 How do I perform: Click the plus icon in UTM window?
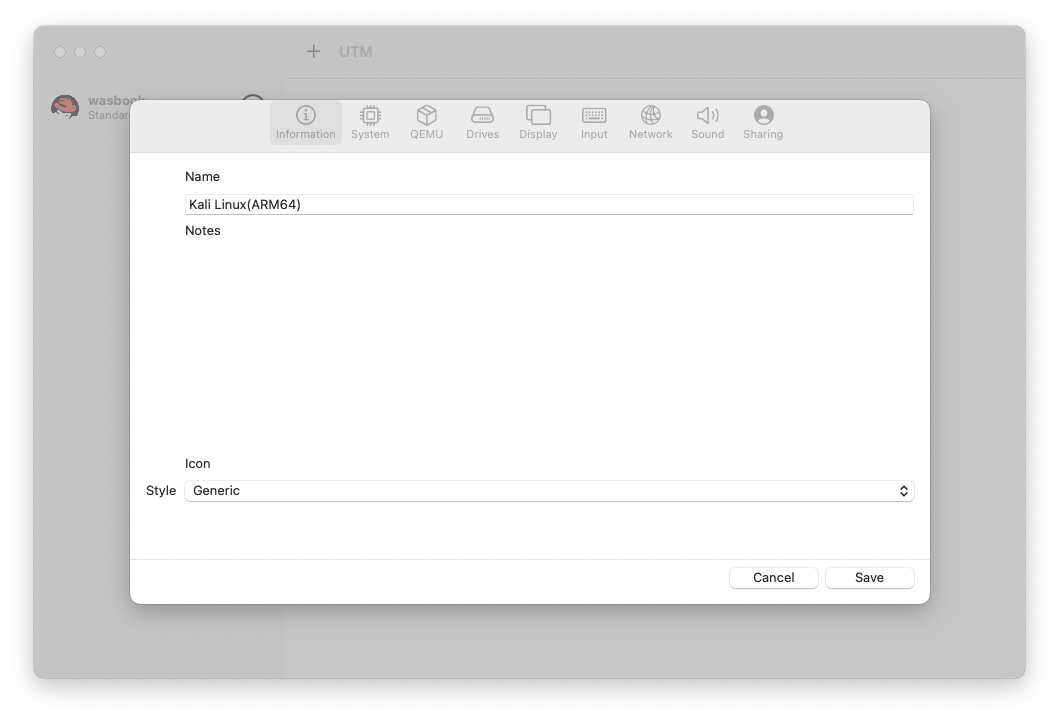313,51
